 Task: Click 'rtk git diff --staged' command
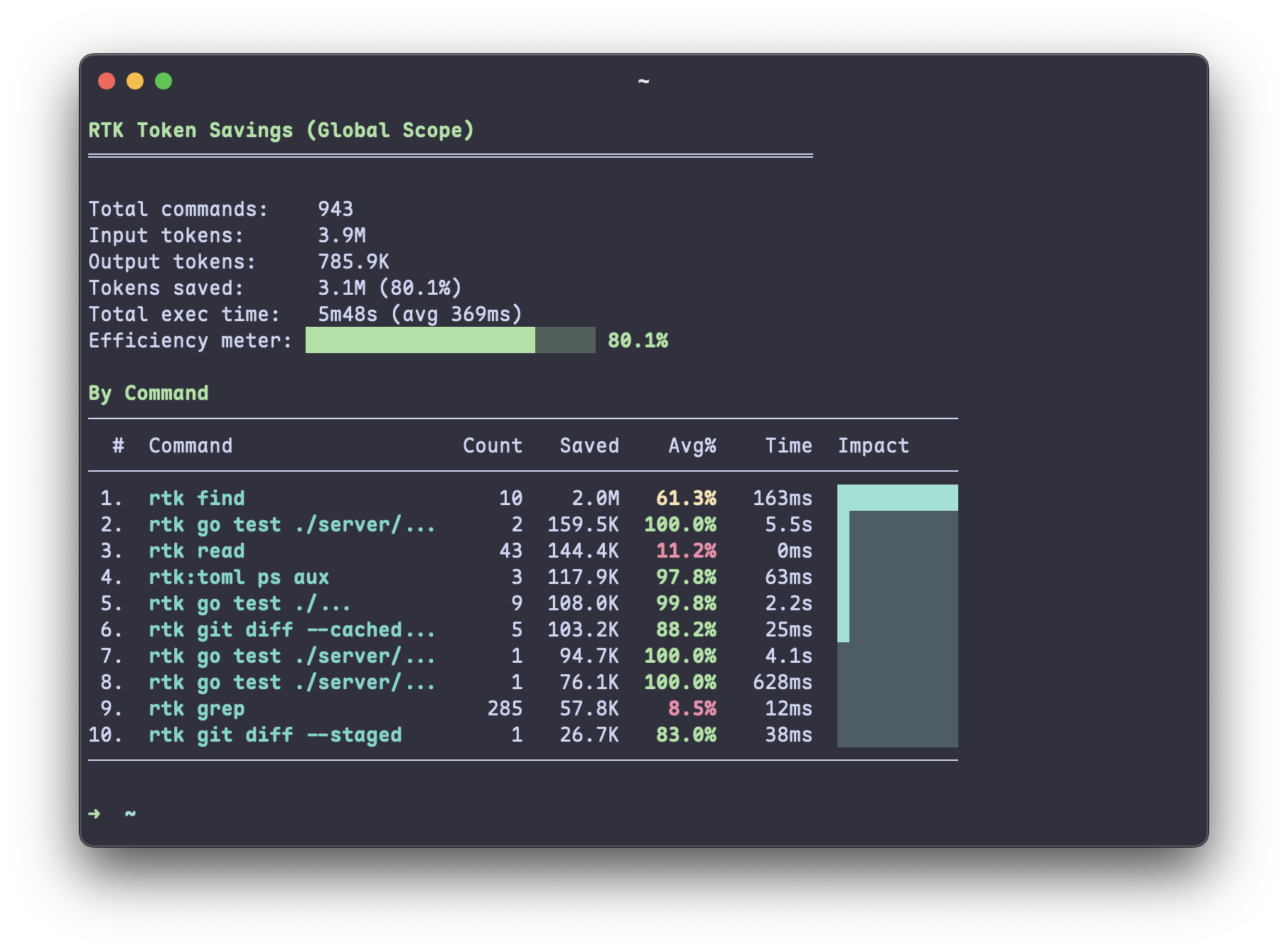coord(275,735)
